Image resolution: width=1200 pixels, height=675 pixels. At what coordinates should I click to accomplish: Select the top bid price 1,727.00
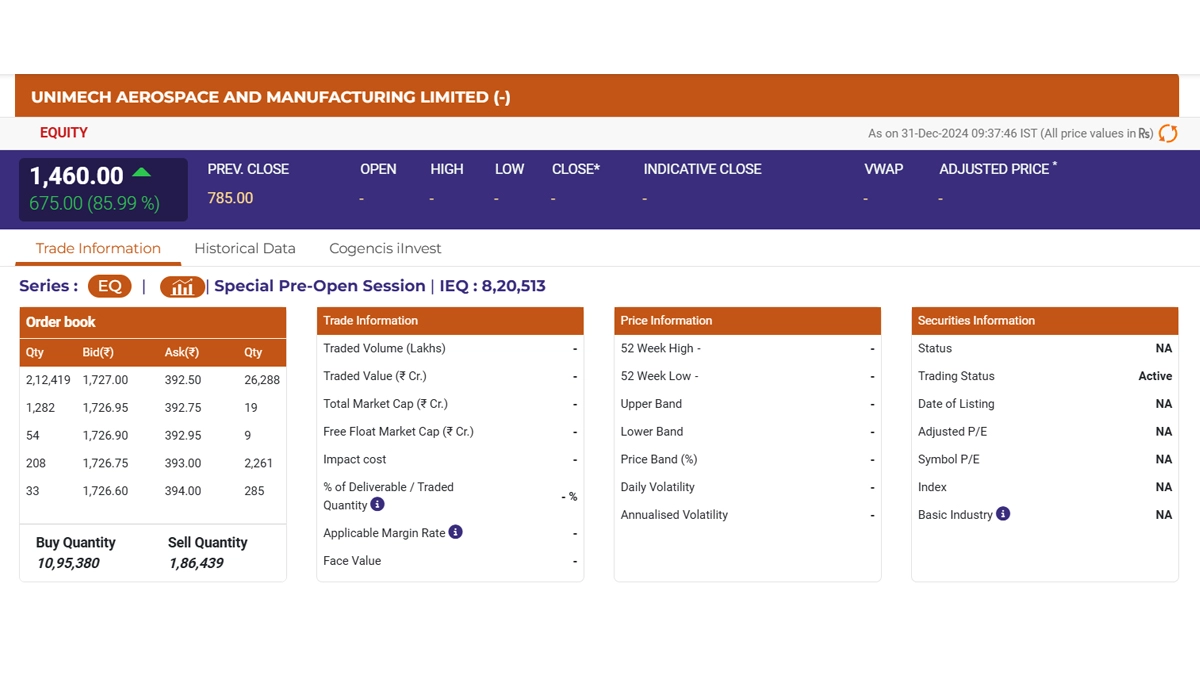[105, 380]
